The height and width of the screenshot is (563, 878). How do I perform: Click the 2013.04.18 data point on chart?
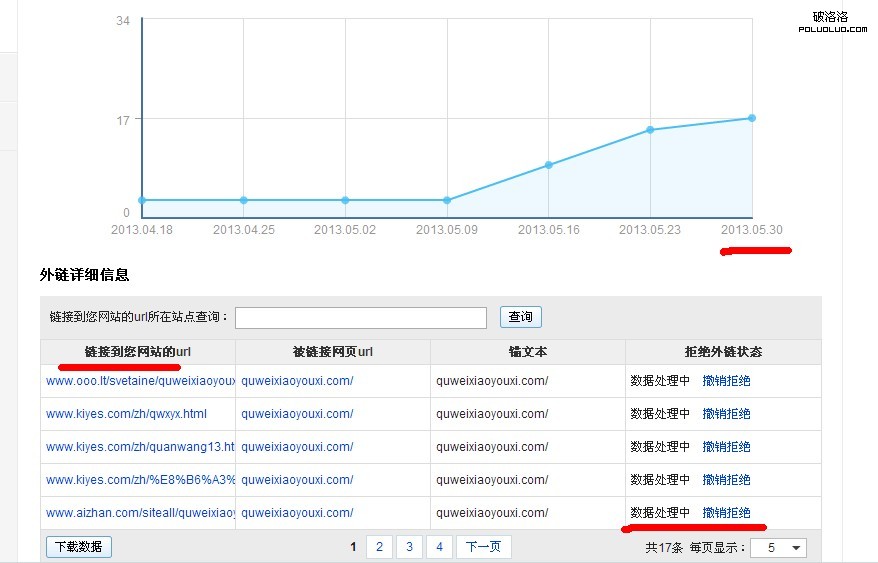[142, 200]
